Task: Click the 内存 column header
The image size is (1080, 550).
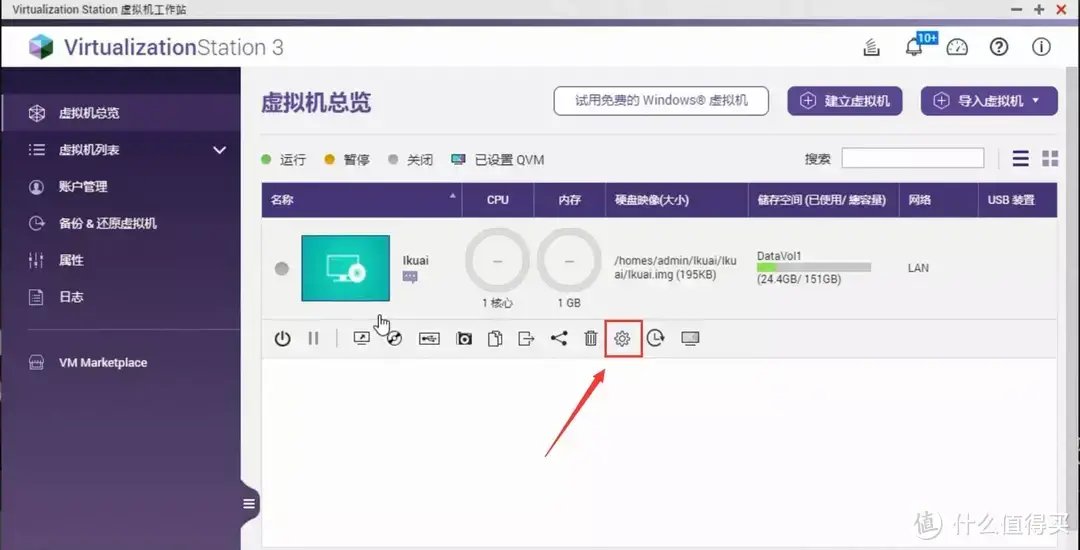Action: [x=570, y=200]
